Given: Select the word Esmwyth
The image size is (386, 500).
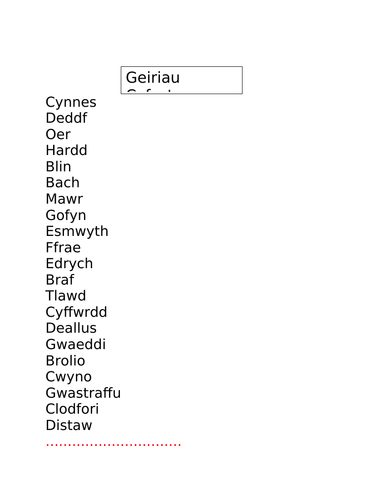Looking at the screenshot, I should (77, 232).
